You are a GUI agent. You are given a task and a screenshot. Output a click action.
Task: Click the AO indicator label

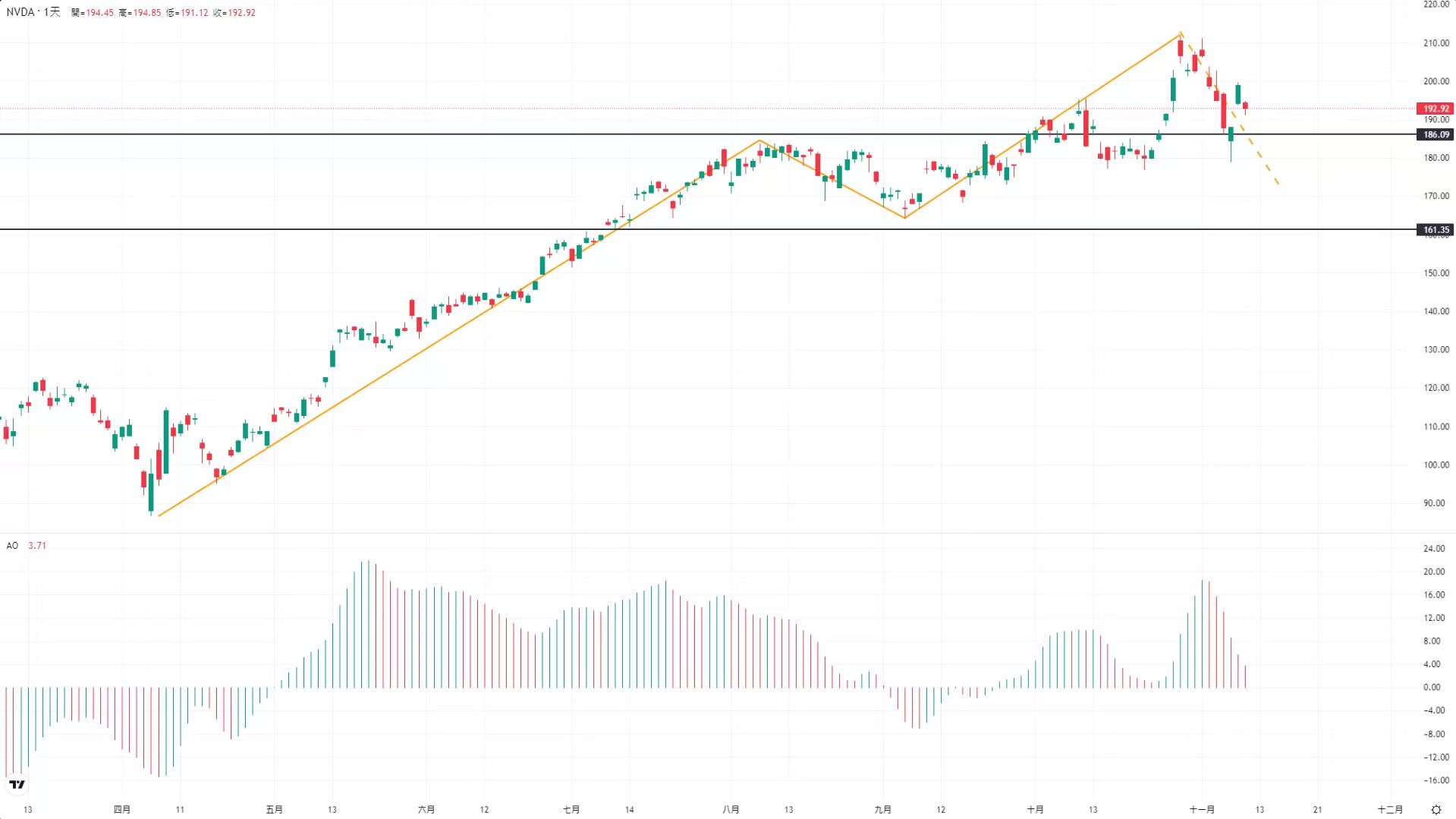12,546
